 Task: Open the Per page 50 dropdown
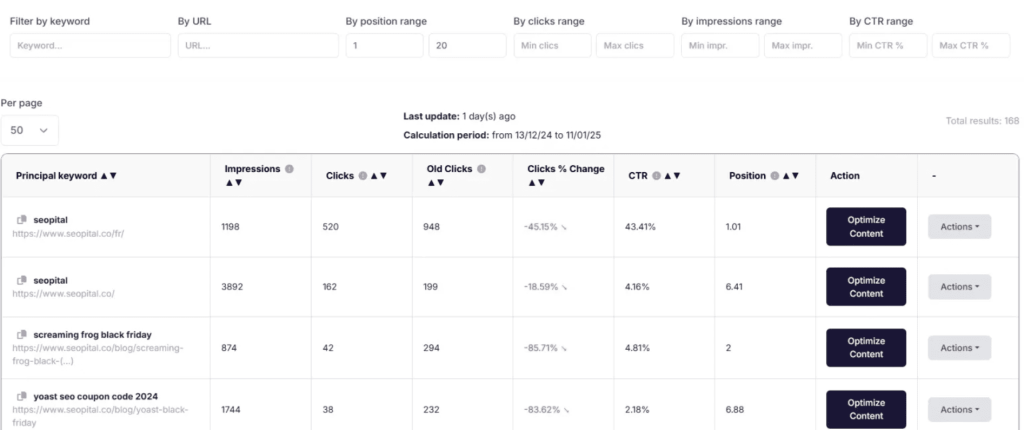[30, 130]
